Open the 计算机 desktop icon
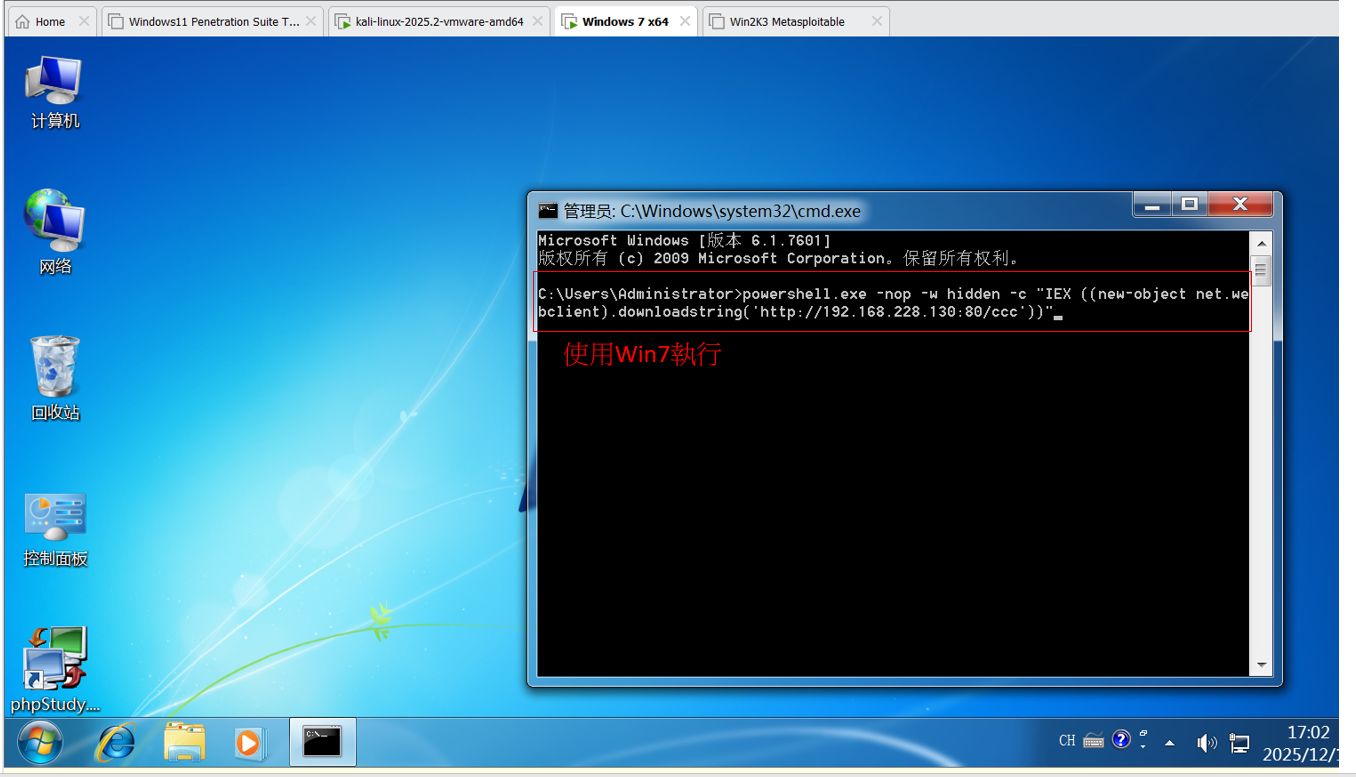This screenshot has width=1356, height=777. 54,92
